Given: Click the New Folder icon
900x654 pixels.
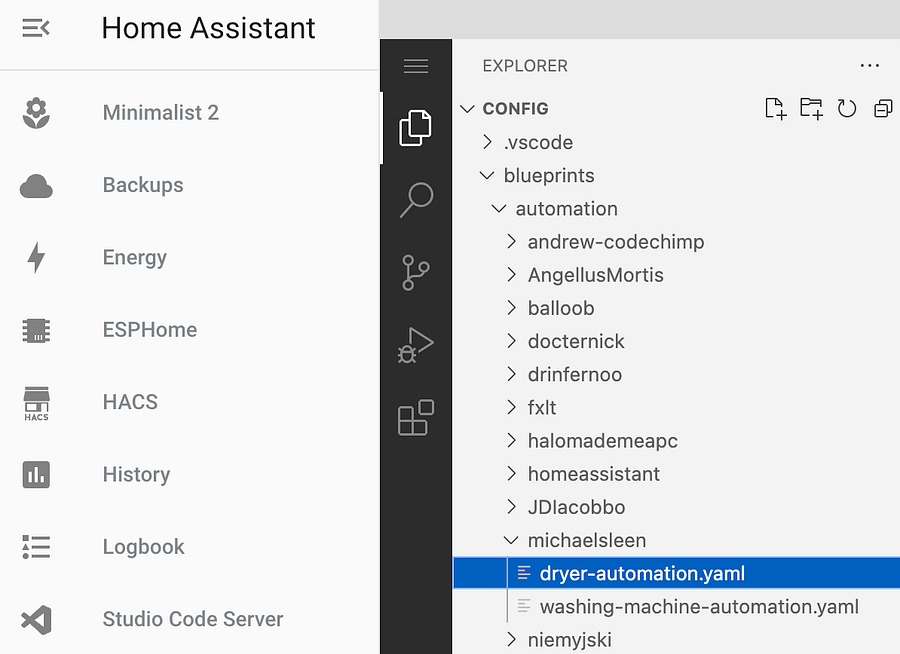Looking at the screenshot, I should [x=811, y=108].
